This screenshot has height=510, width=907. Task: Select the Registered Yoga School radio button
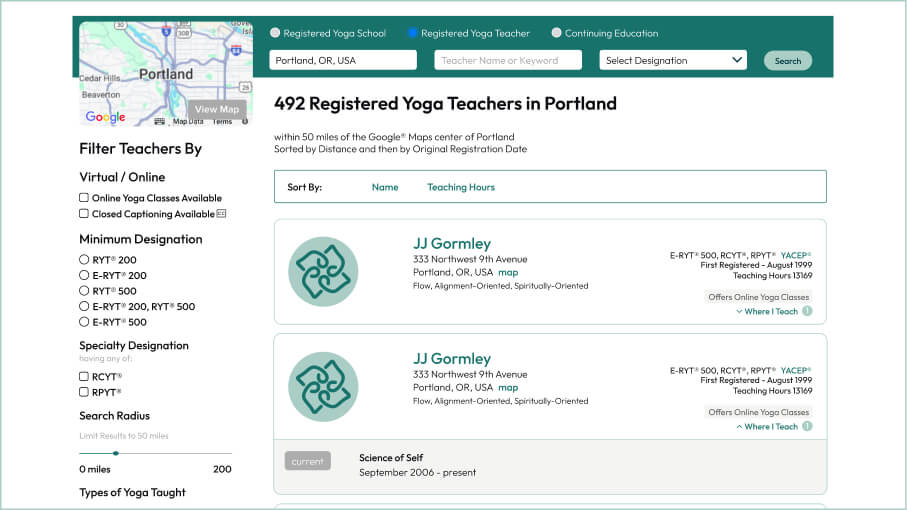275,33
